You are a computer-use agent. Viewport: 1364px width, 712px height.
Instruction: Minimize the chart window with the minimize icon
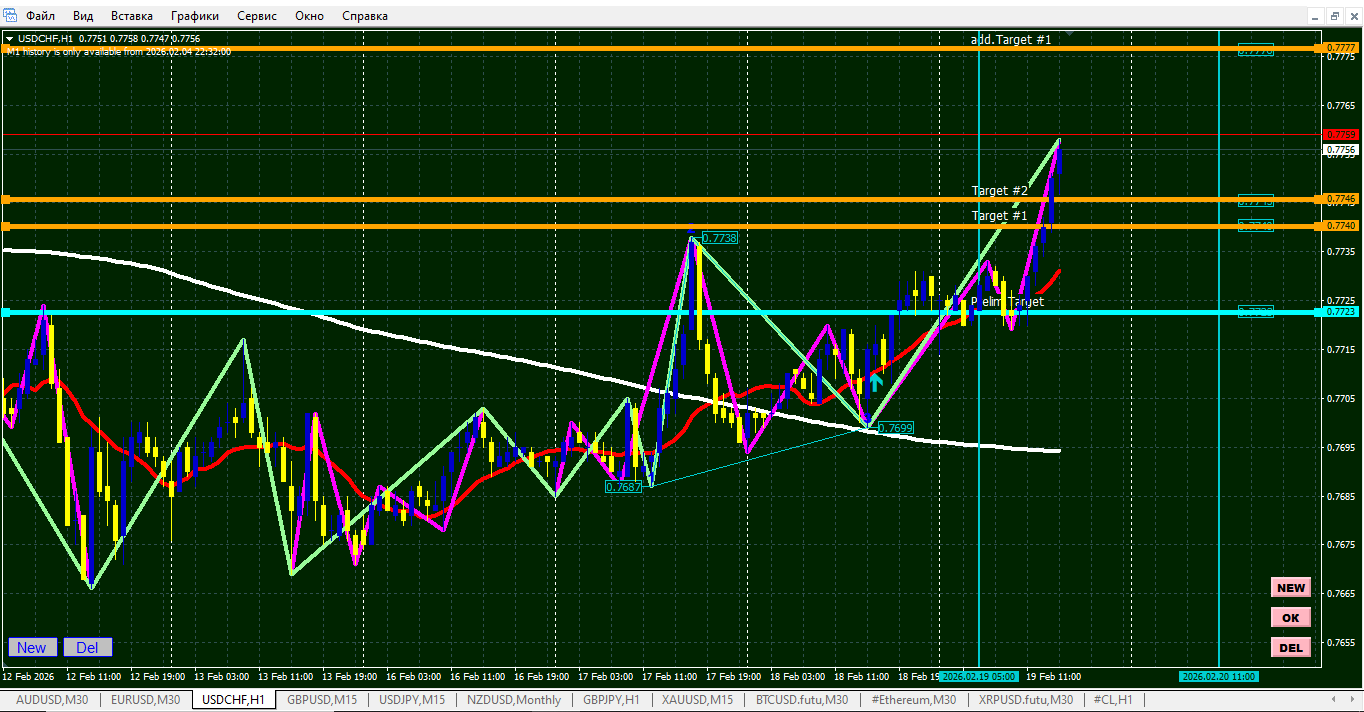(x=1316, y=16)
